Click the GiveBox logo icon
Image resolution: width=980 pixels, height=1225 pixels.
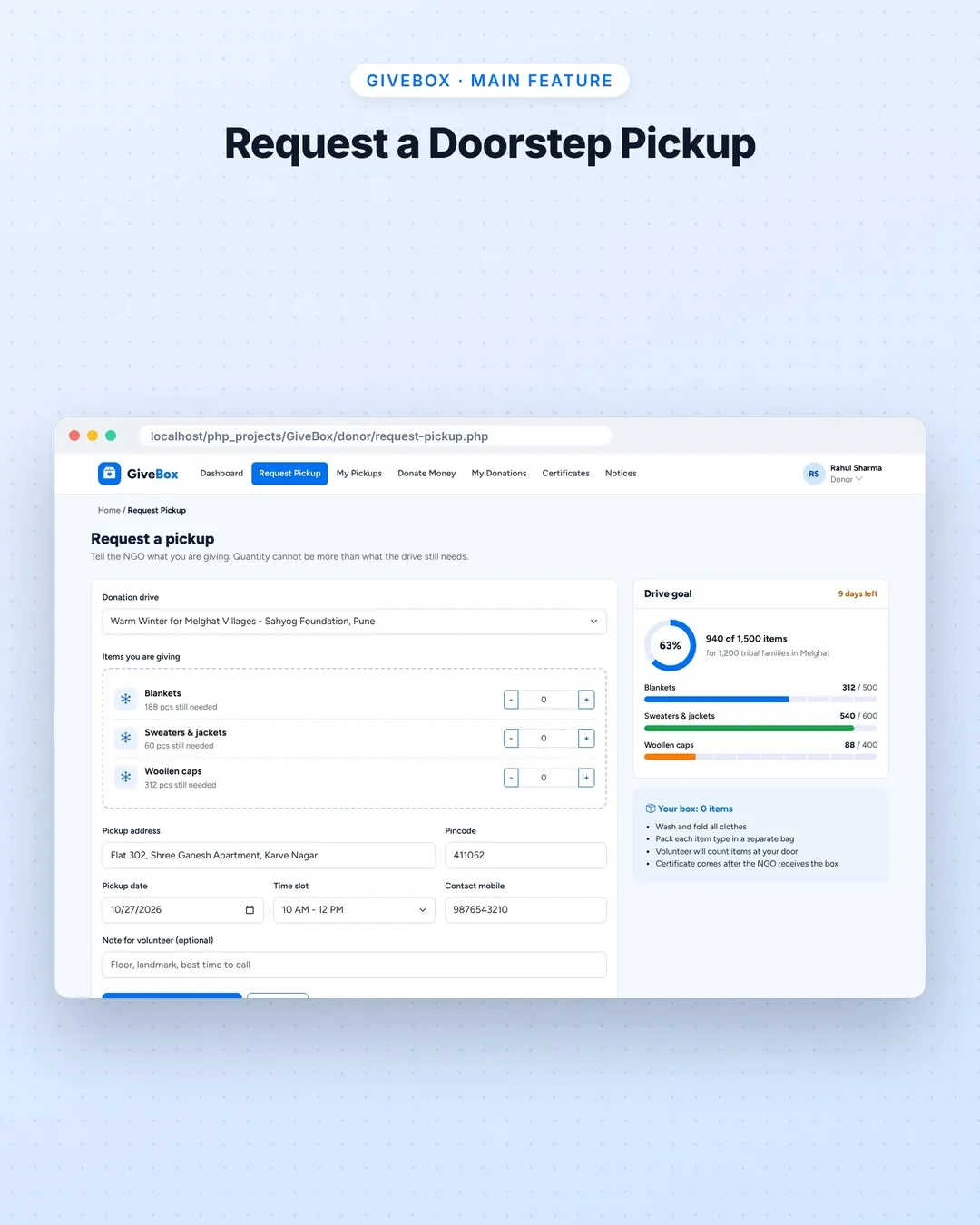click(x=109, y=473)
